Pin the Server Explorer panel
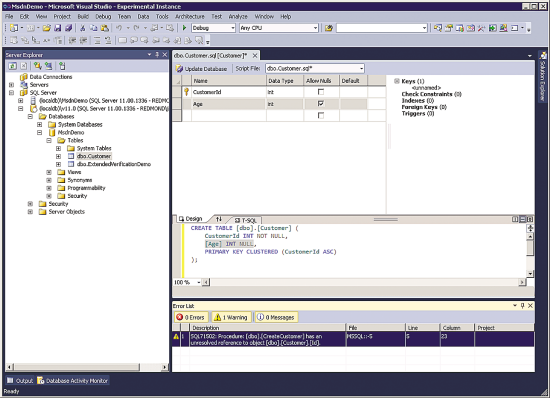The image size is (550, 398). [x=157, y=55]
